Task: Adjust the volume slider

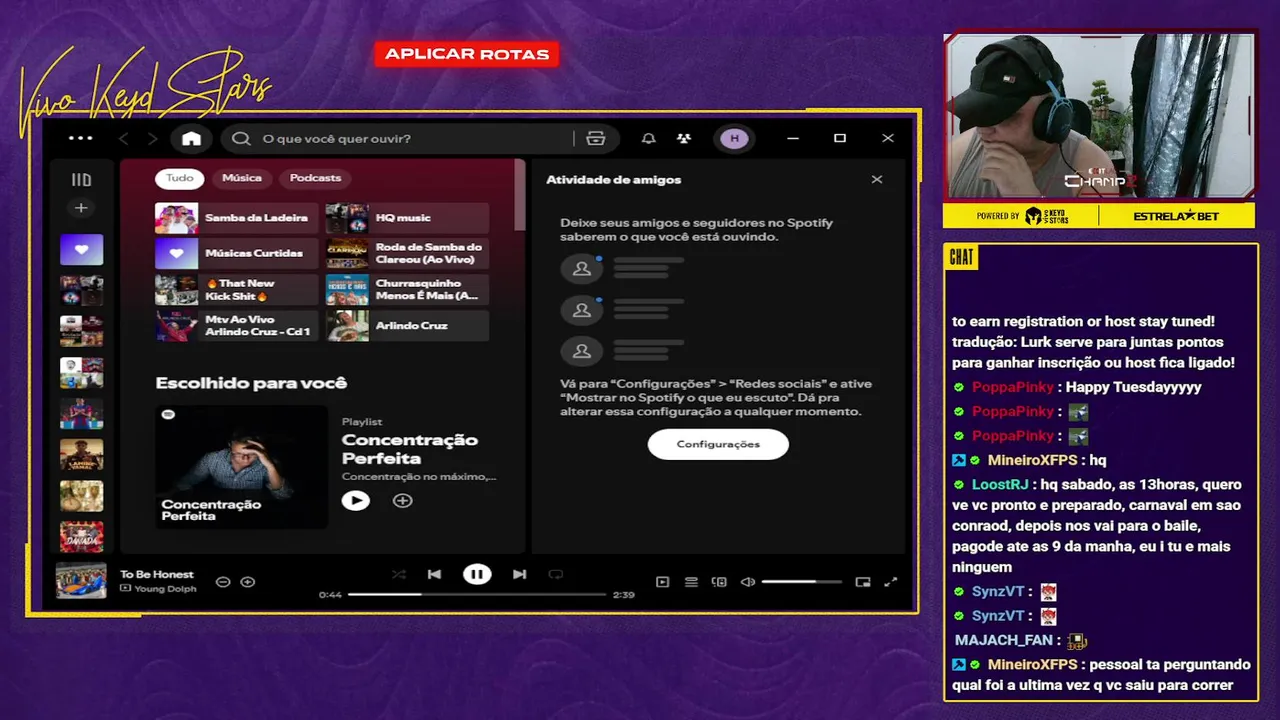Action: [x=802, y=582]
